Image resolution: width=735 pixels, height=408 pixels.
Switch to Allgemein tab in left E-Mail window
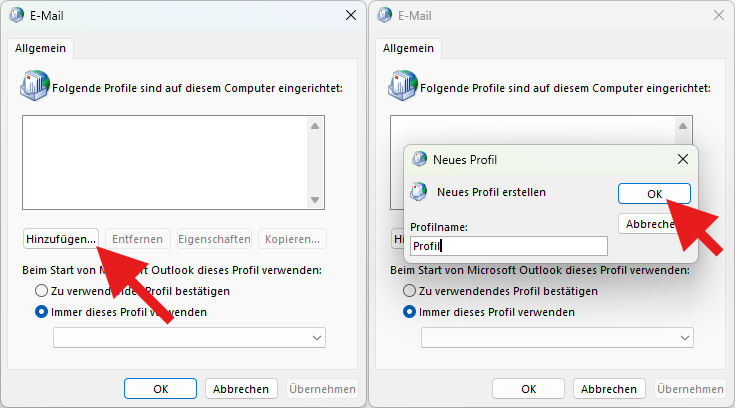point(39,48)
